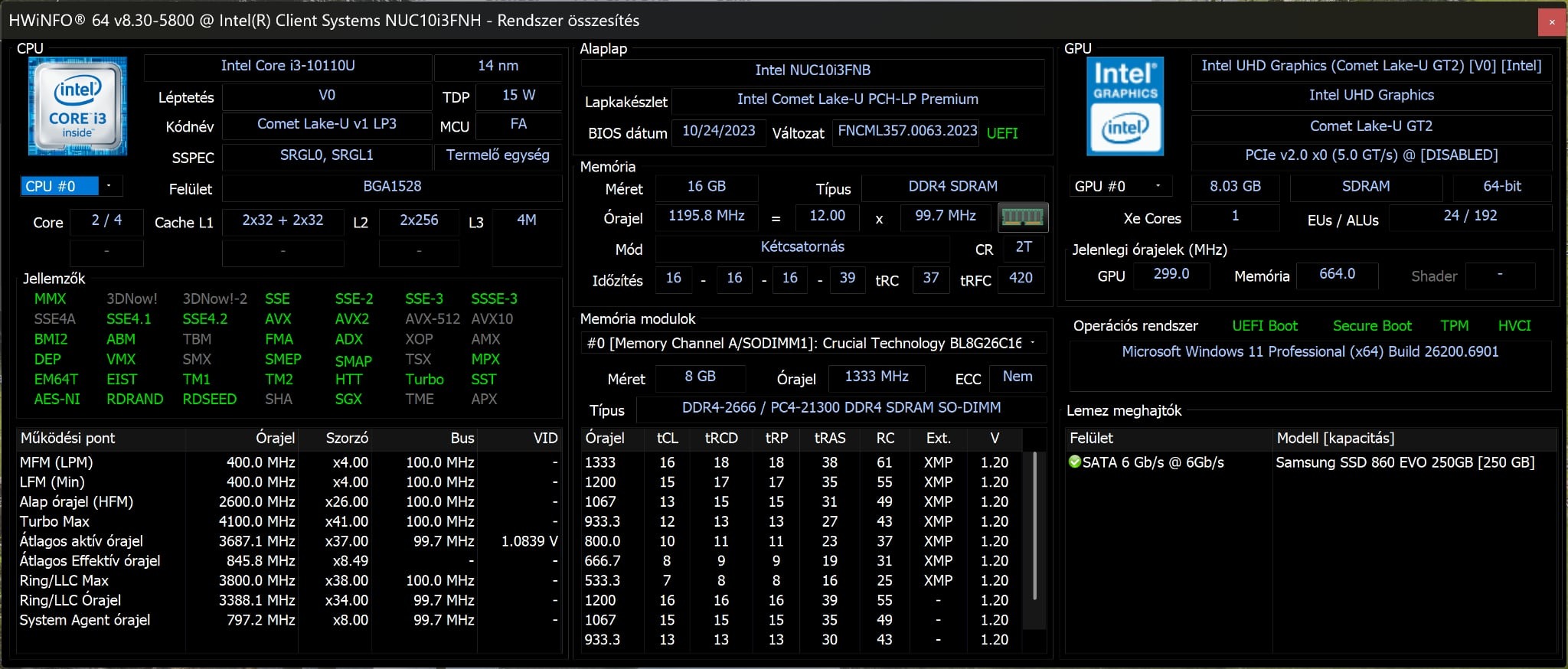
Task: Click the Intel Graphics GPU logo
Action: tap(1125, 106)
